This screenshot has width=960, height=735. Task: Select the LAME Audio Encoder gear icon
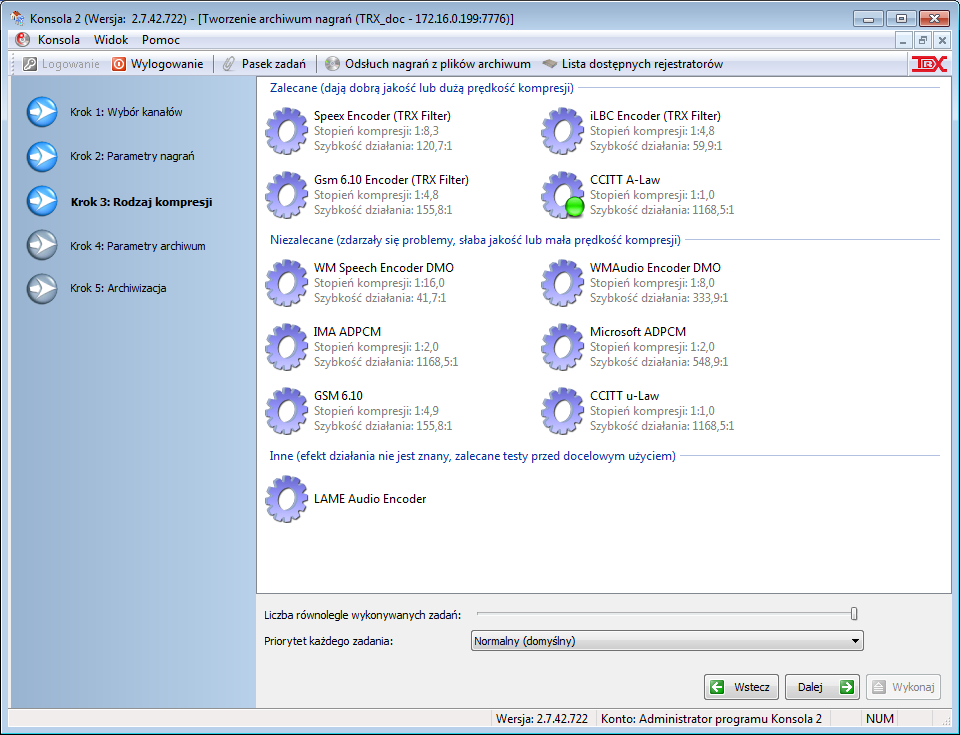pyautogui.click(x=287, y=499)
